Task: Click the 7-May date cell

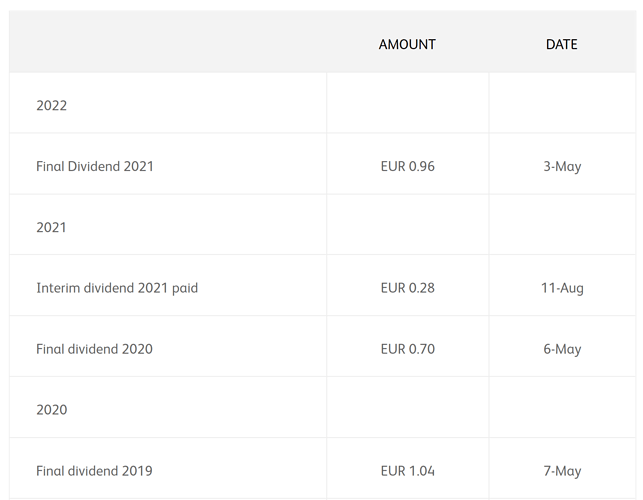Action: coord(562,471)
